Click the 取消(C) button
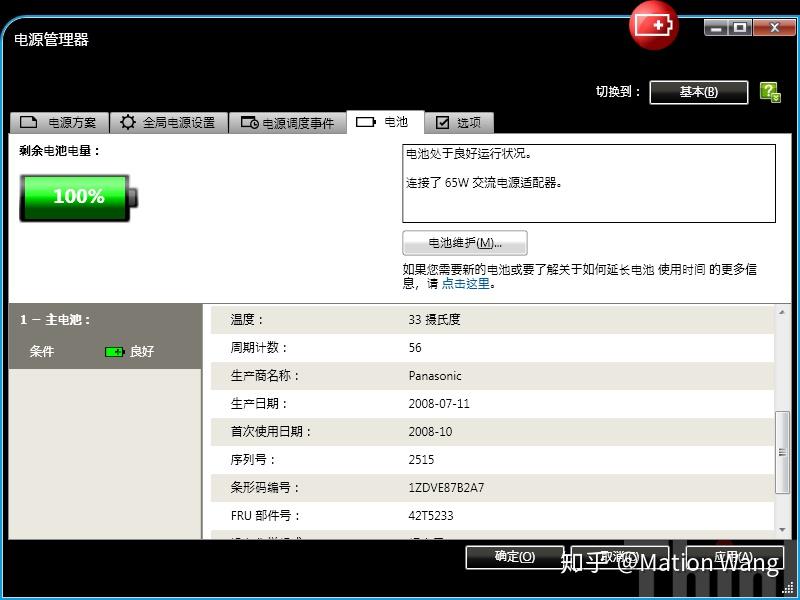Viewport: 800px width, 600px height. [620, 557]
